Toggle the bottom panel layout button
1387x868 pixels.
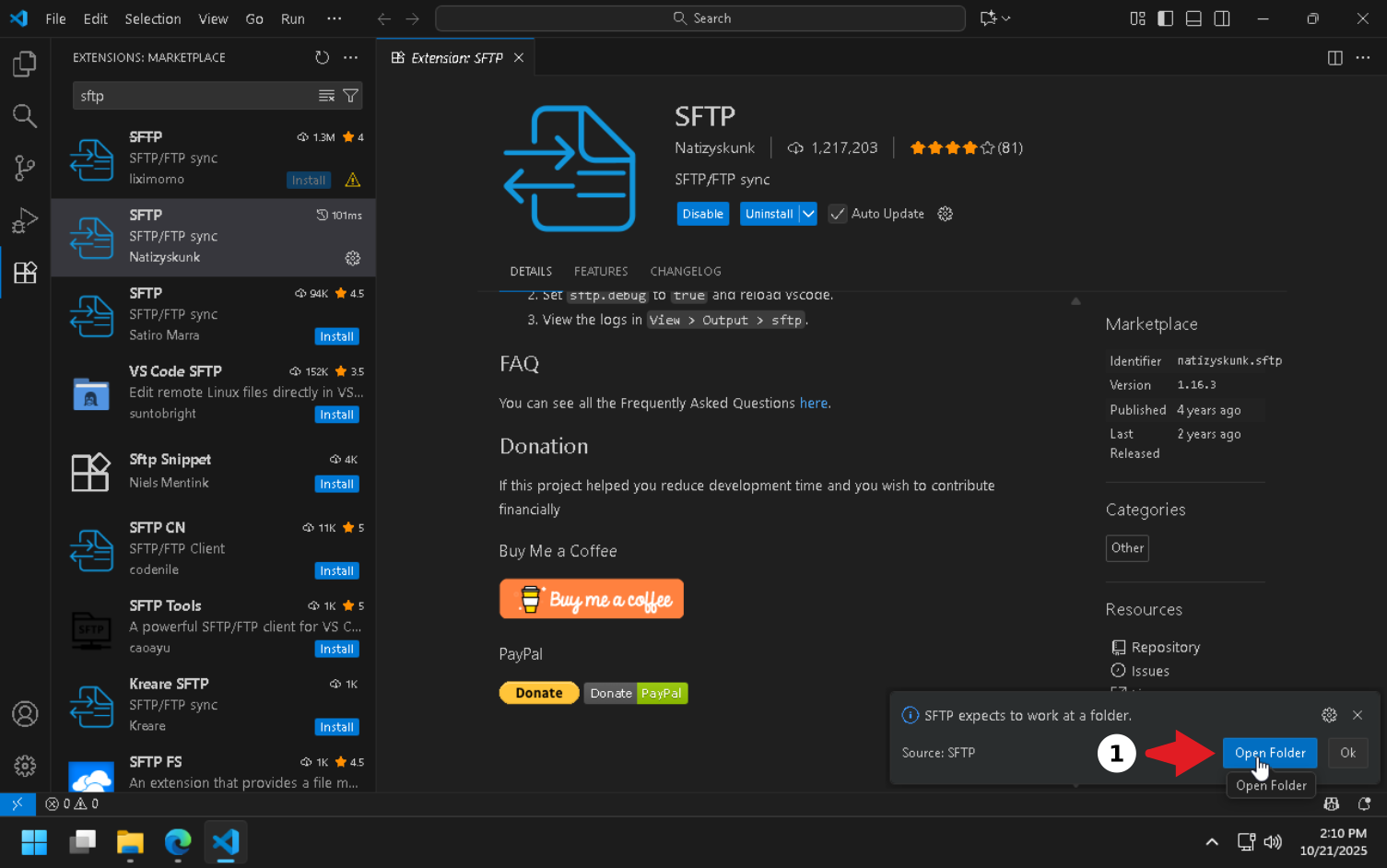click(x=1193, y=18)
